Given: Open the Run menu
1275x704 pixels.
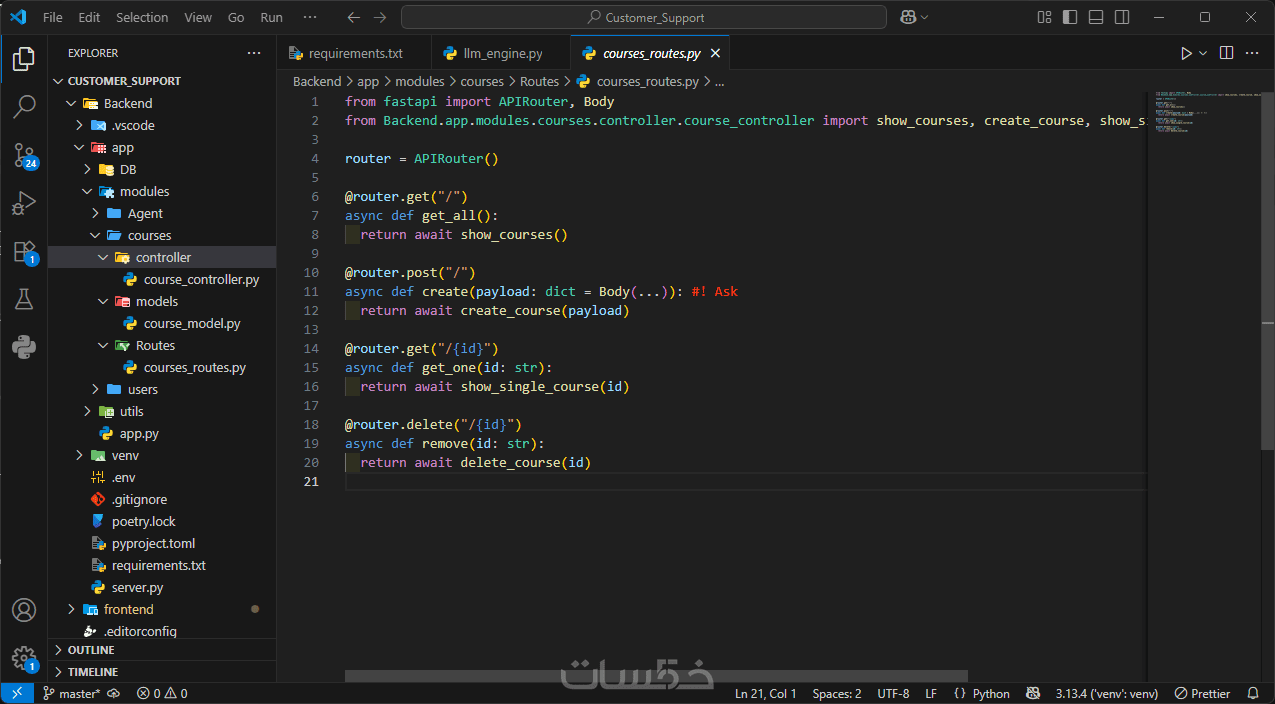Looking at the screenshot, I should (x=271, y=17).
